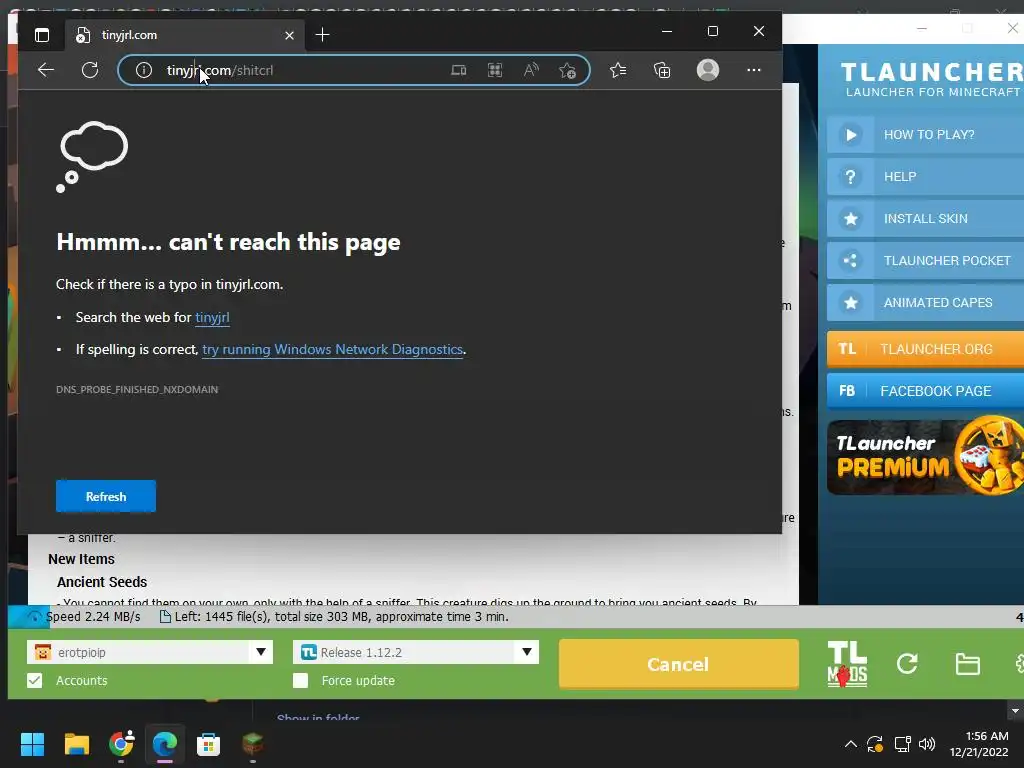The height and width of the screenshot is (768, 1024).
Task: Search the web for tinyjrl link
Action: click(x=212, y=317)
